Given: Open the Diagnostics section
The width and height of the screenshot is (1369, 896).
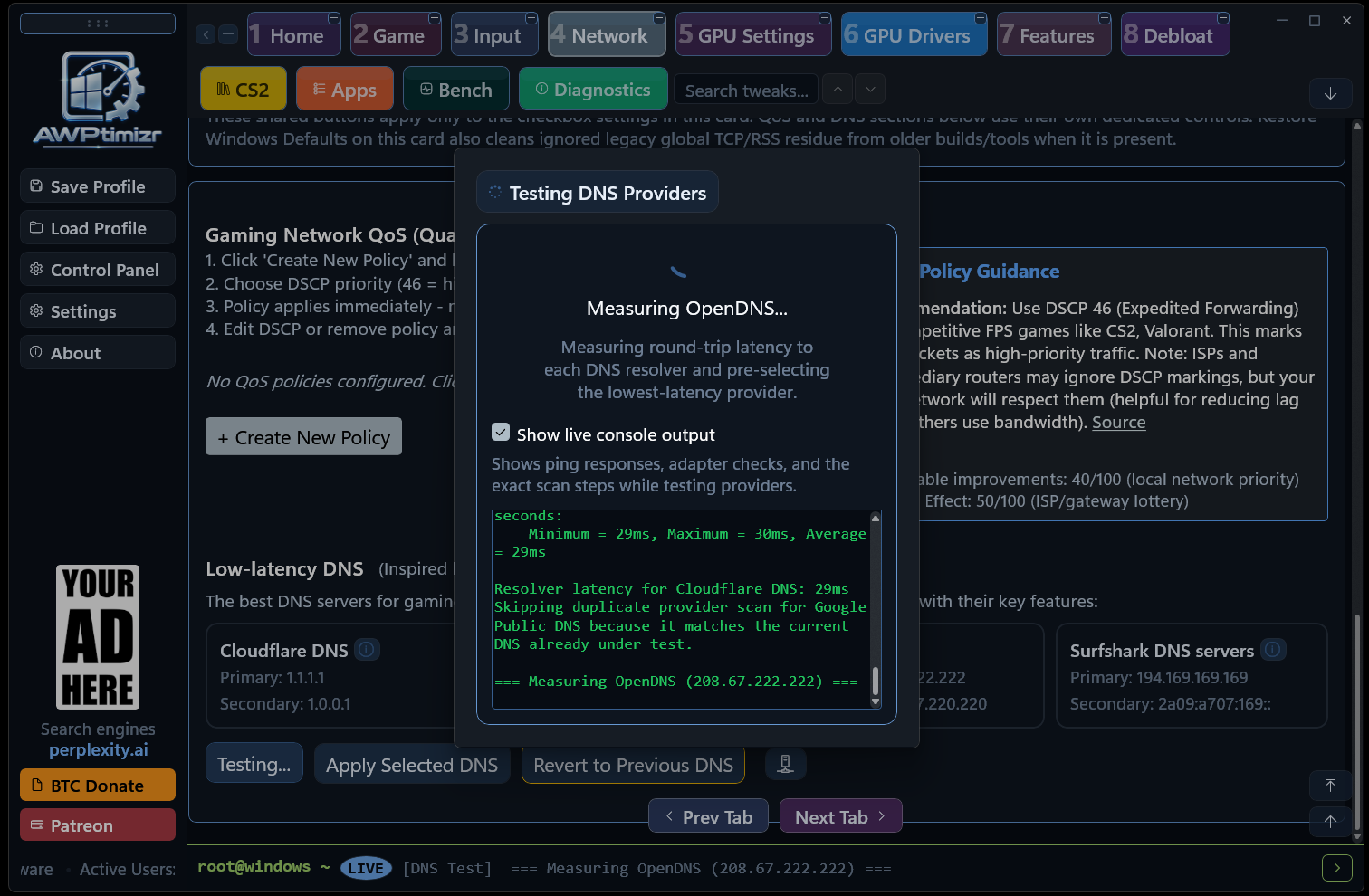Looking at the screenshot, I should (x=593, y=89).
